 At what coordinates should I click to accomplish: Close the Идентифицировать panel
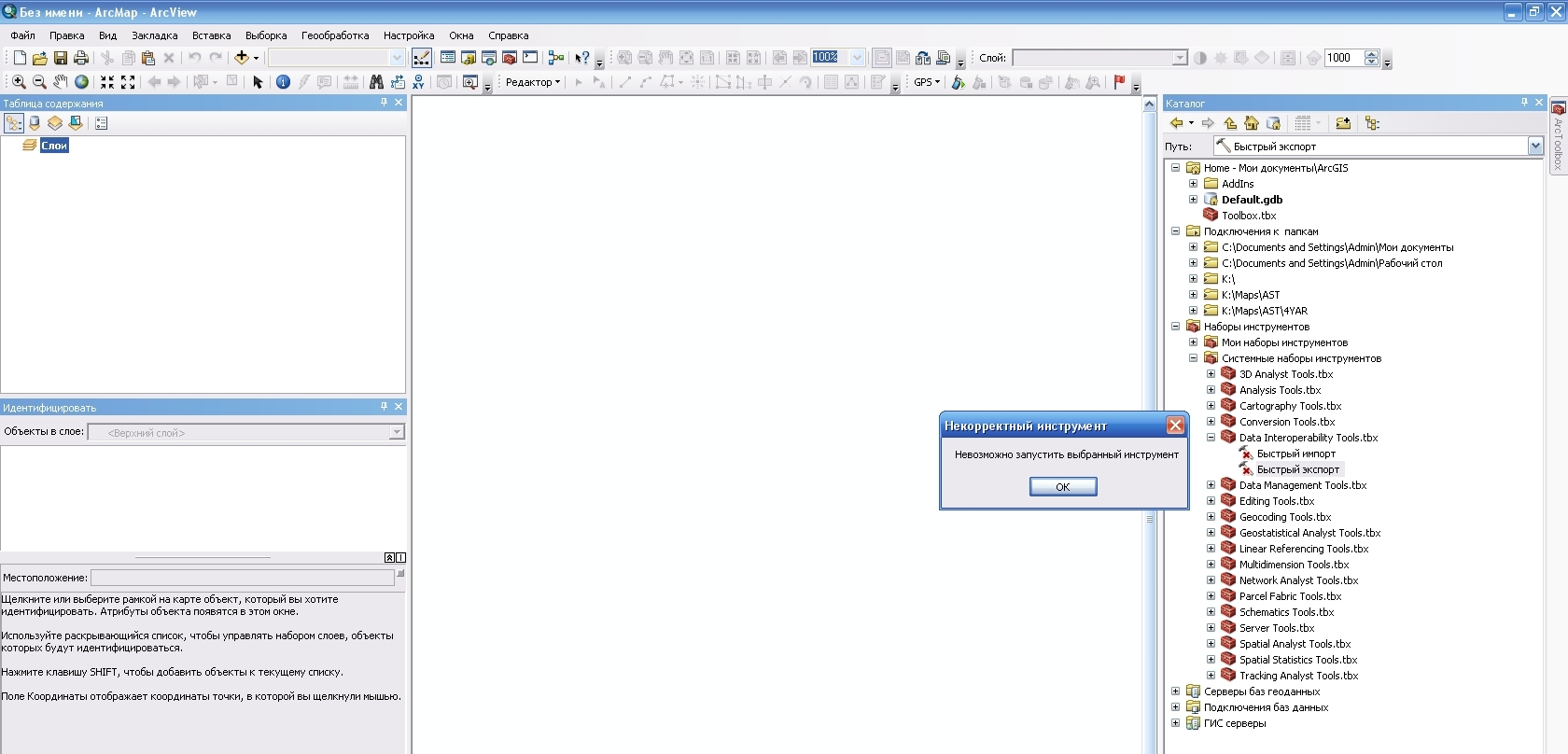click(399, 407)
